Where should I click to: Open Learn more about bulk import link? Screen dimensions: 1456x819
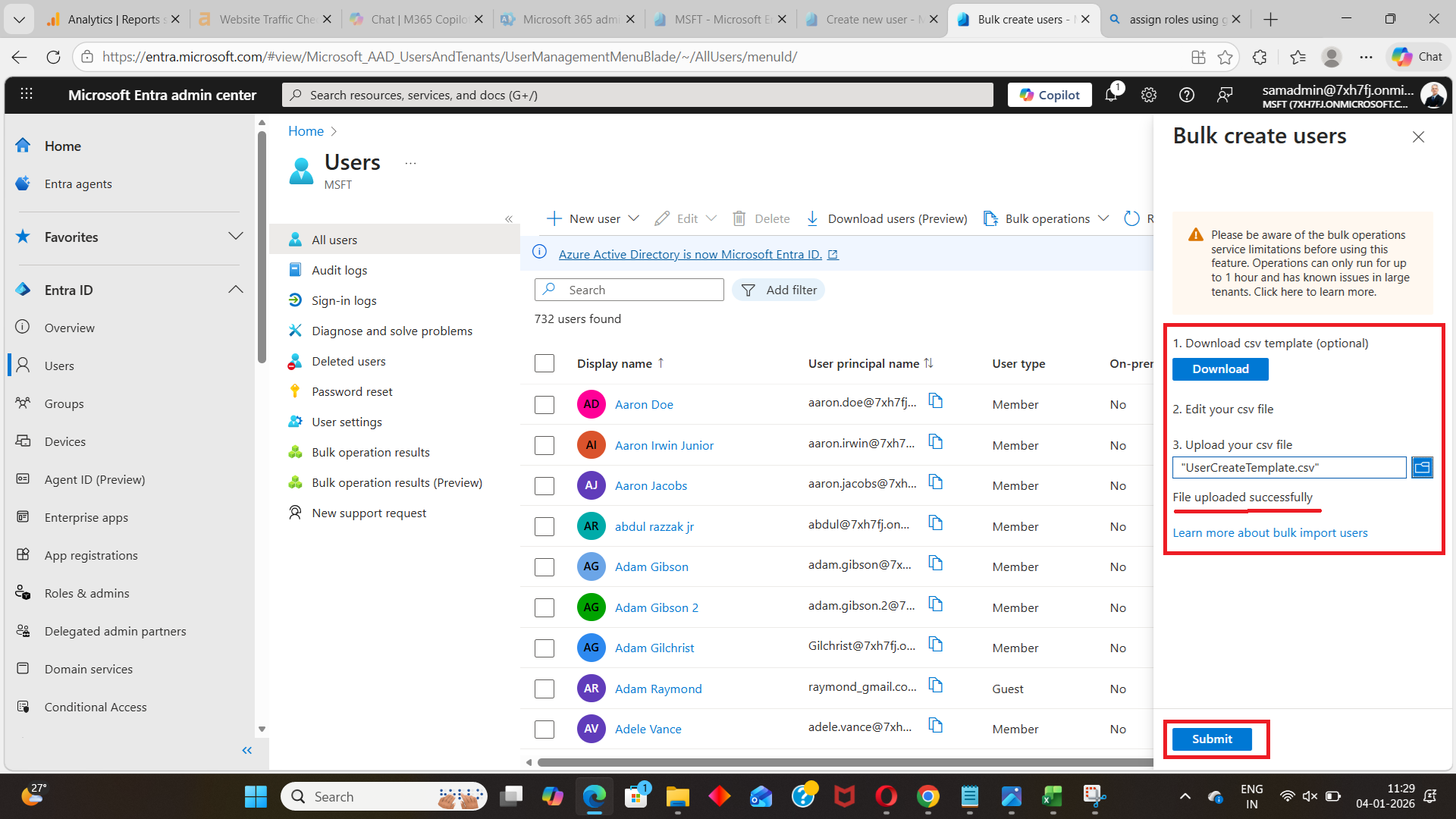point(1269,532)
